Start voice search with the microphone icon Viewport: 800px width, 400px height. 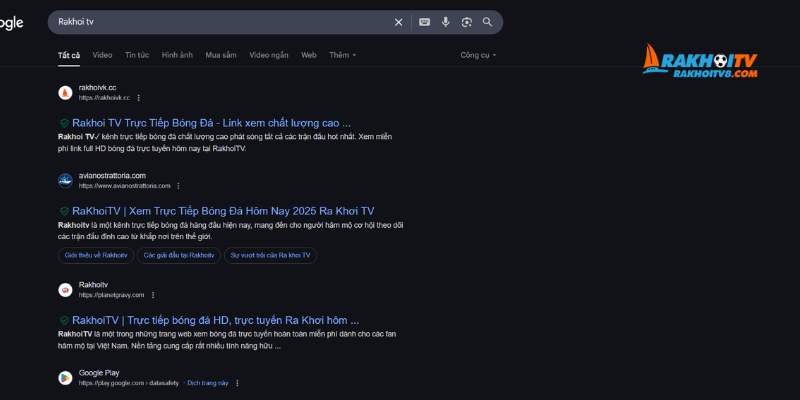445,22
